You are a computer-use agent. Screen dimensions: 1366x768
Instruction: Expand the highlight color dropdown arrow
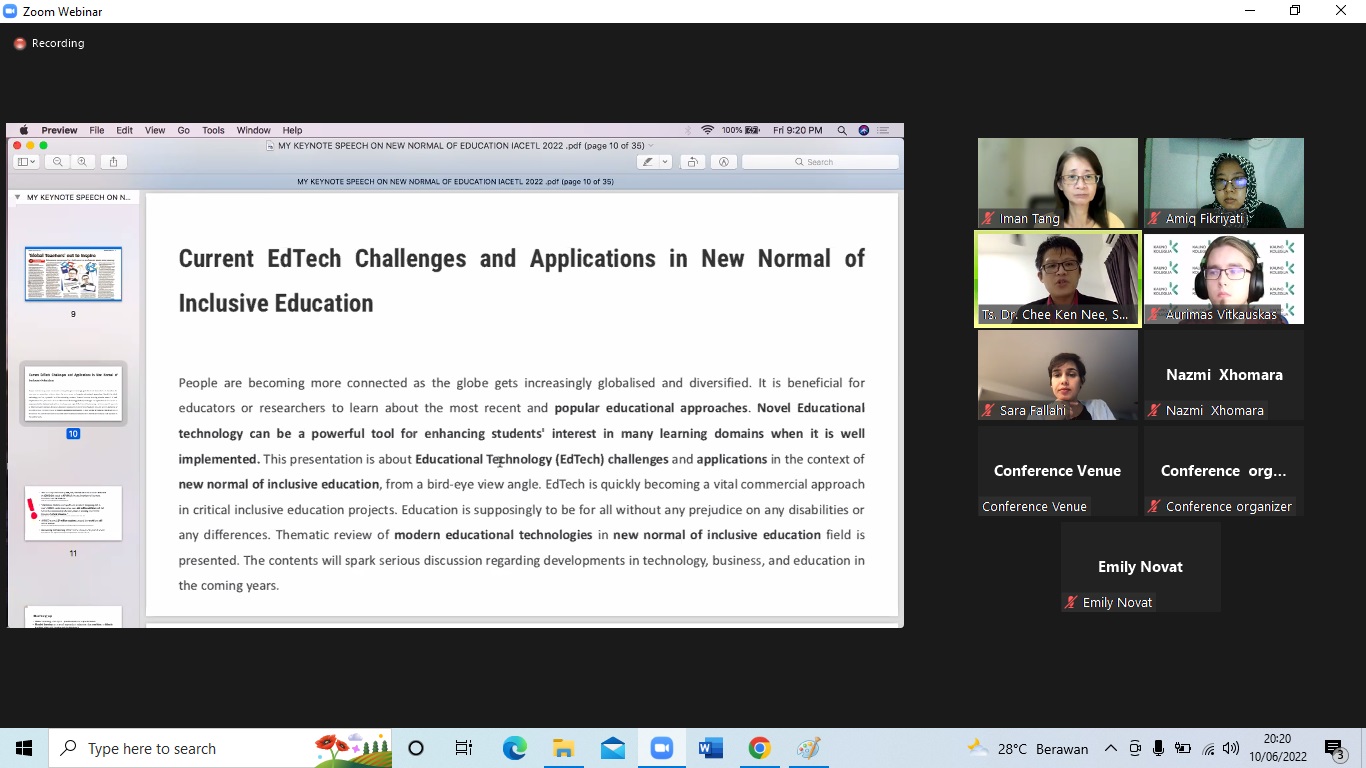point(665,162)
